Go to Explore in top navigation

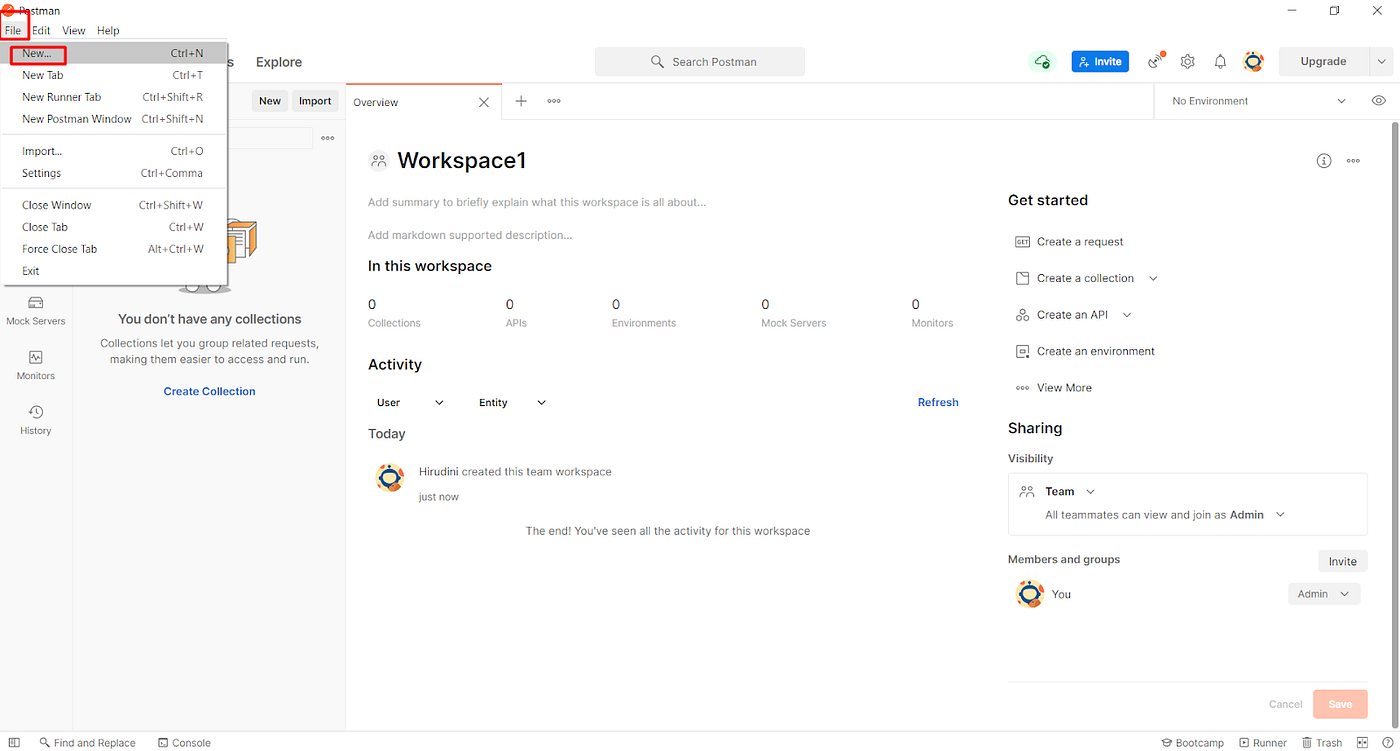(279, 62)
